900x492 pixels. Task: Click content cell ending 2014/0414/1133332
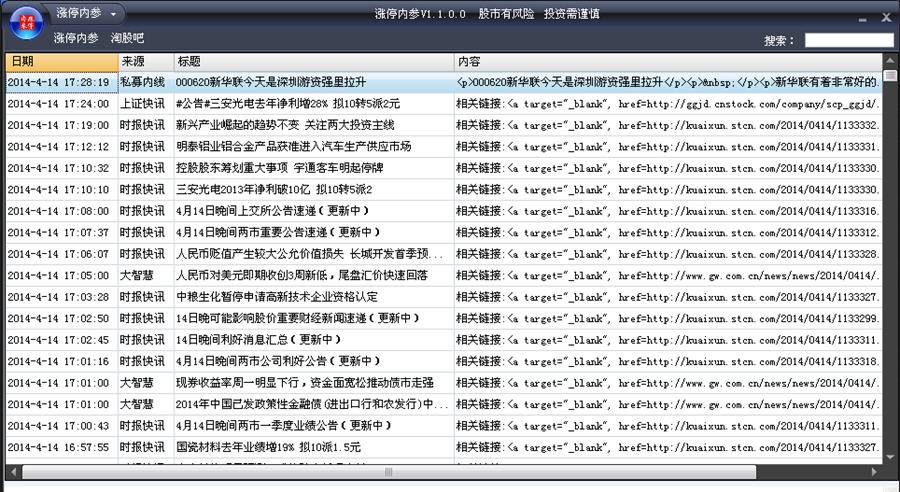coord(668,125)
